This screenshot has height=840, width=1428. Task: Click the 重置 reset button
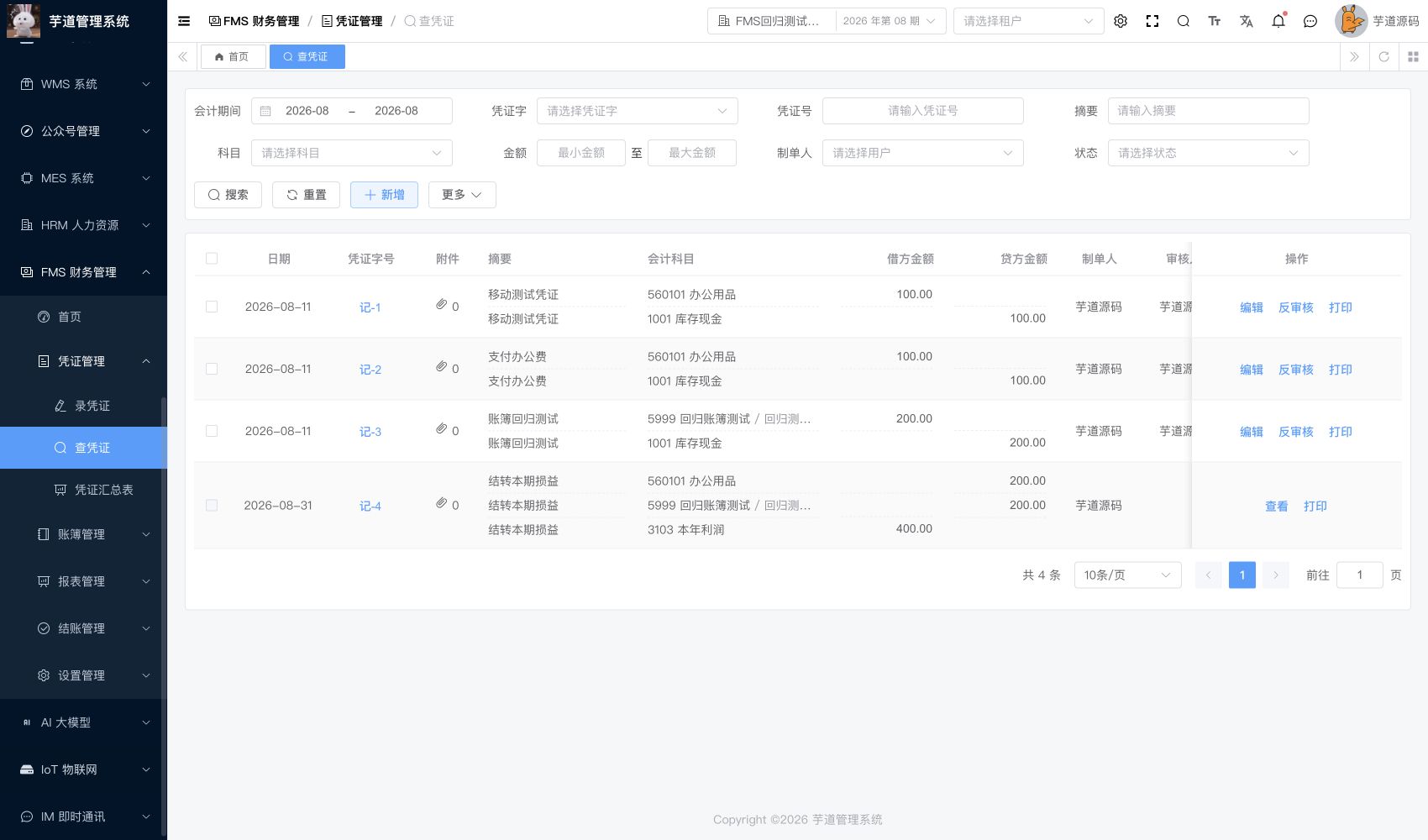click(306, 195)
